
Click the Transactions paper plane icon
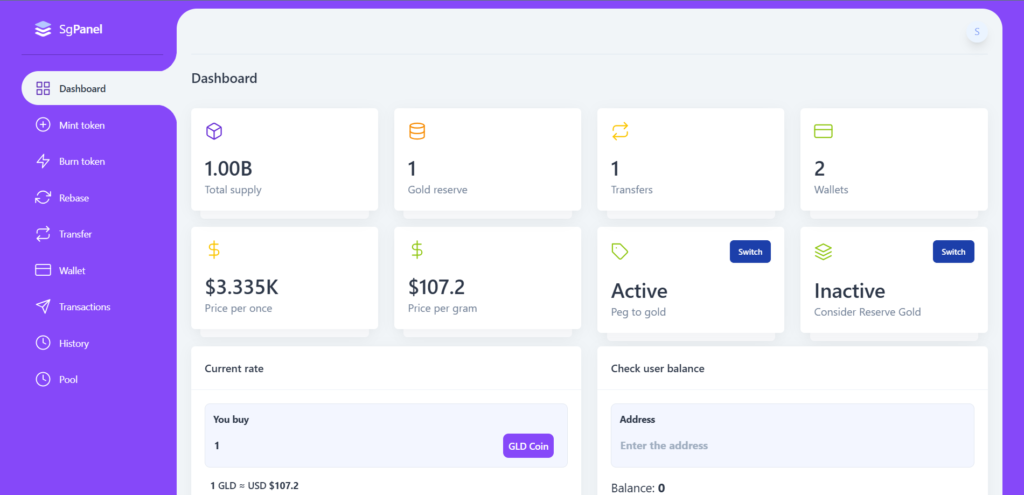pyautogui.click(x=43, y=307)
